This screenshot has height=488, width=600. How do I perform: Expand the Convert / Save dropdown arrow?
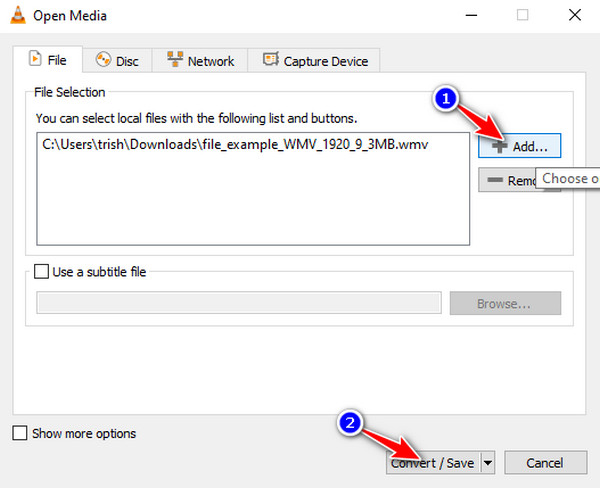tap(488, 463)
